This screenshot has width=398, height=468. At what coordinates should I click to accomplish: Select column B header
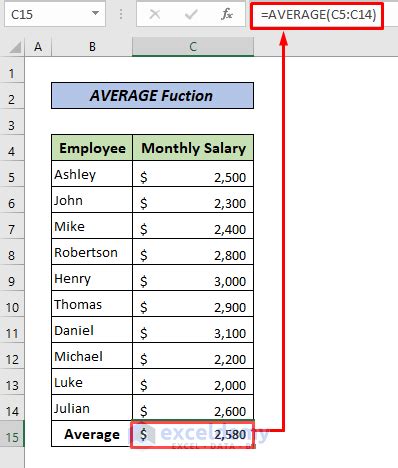coord(92,47)
